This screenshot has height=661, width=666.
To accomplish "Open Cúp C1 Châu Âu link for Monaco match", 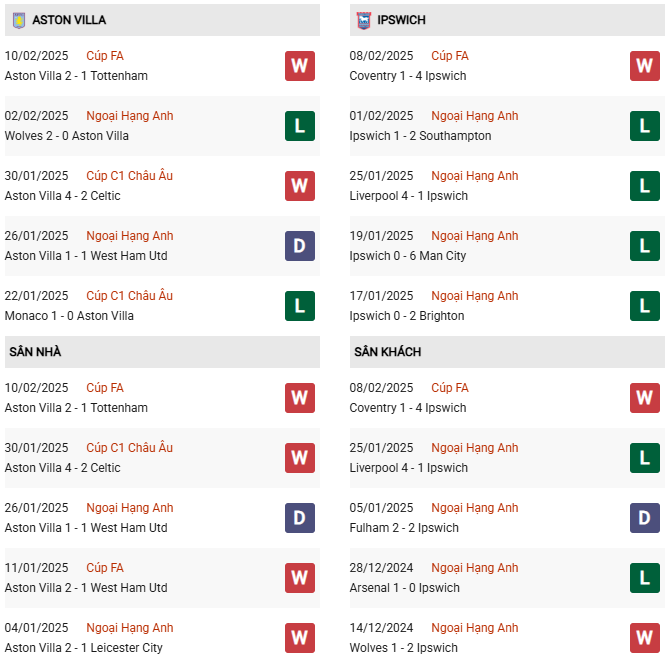I will point(129,296).
